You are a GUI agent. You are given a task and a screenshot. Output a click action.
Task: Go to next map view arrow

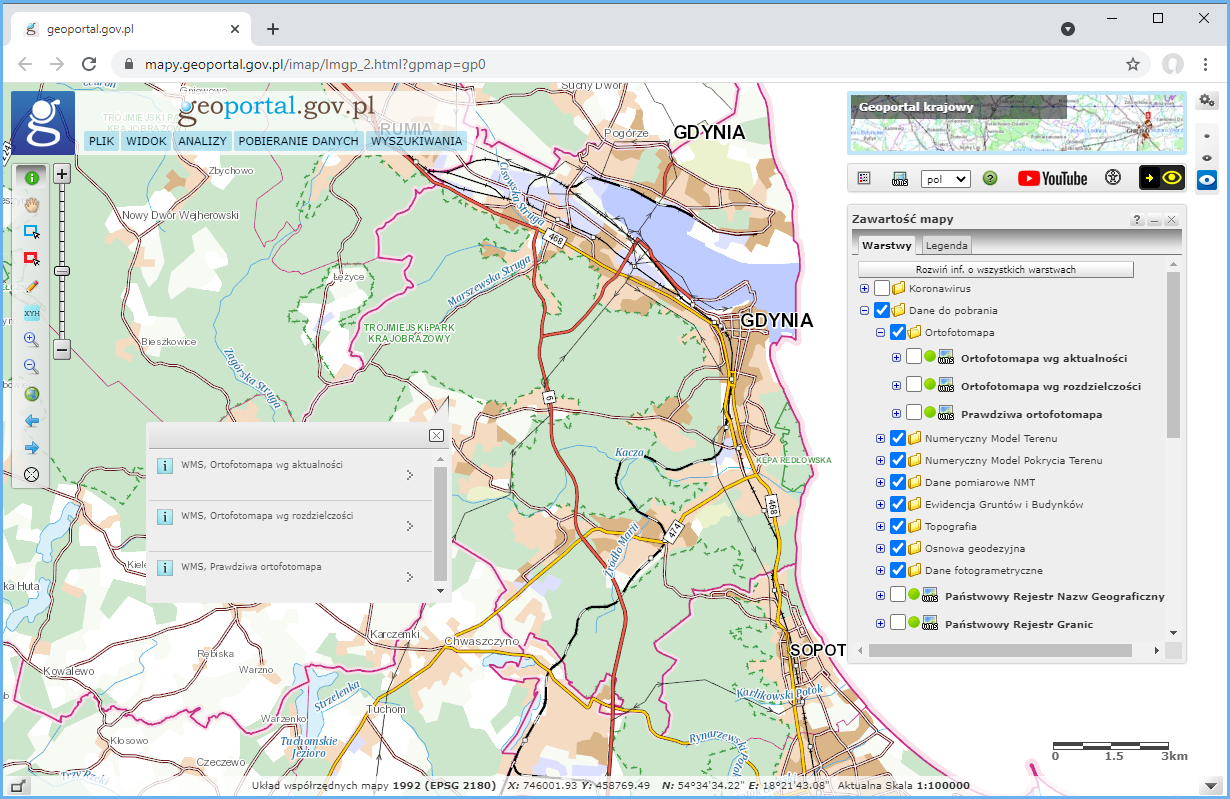tap(31, 447)
